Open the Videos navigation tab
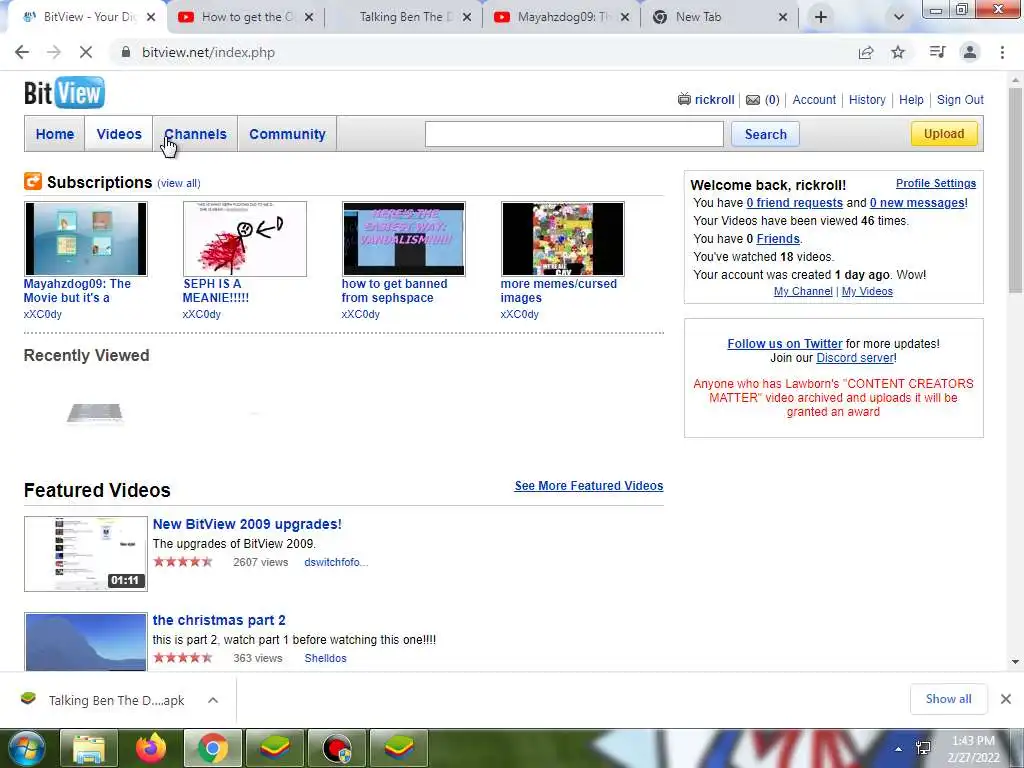This screenshot has width=1024, height=768. [119, 134]
